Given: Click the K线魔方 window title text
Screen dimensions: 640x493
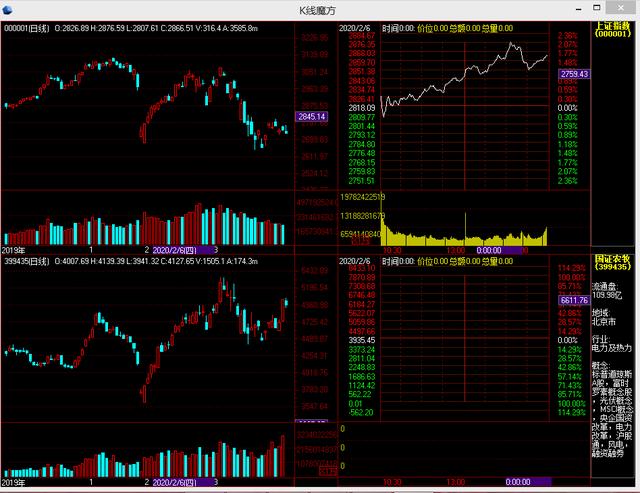Looking at the screenshot, I should [x=317, y=11].
